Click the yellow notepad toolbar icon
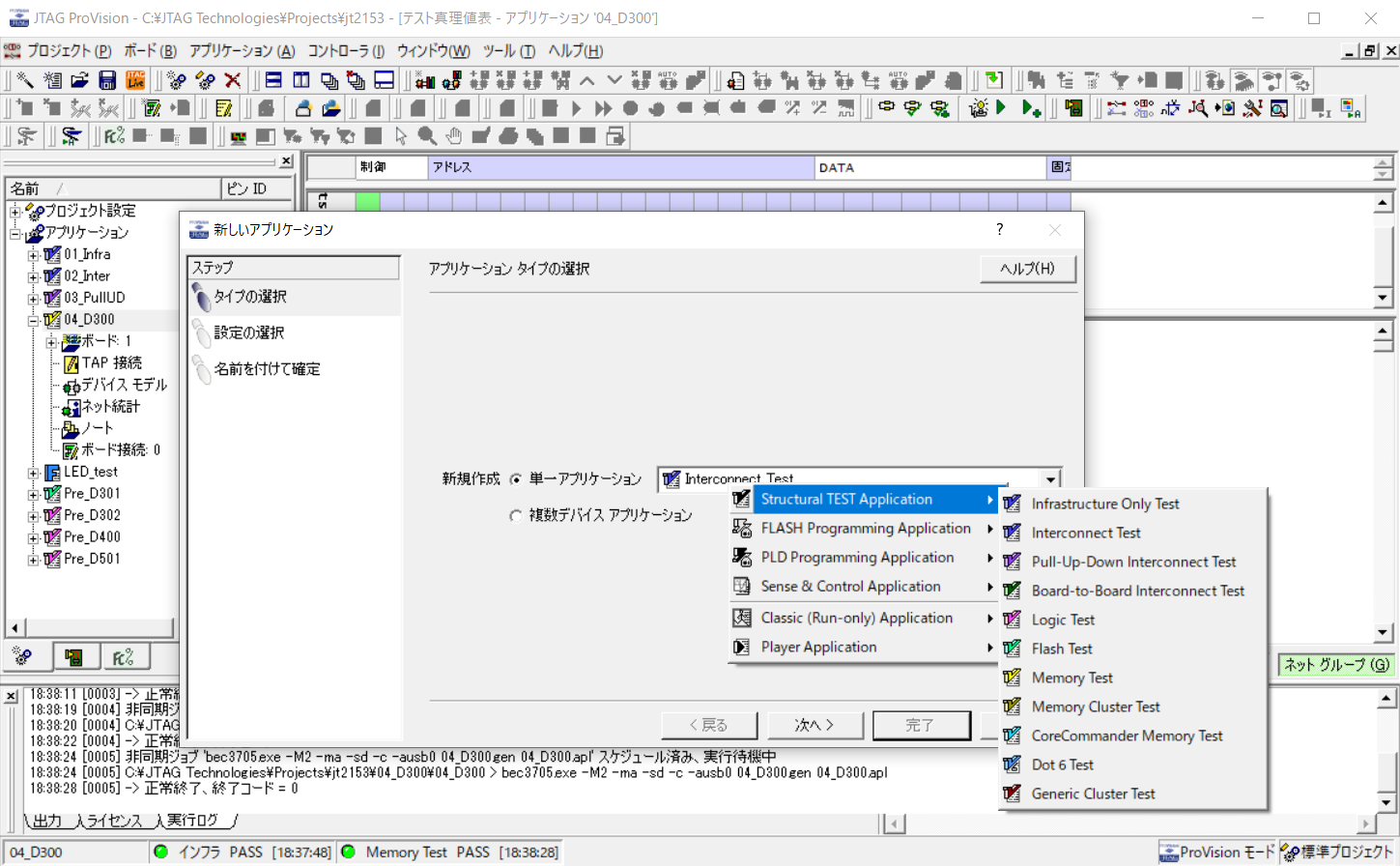 point(223,108)
